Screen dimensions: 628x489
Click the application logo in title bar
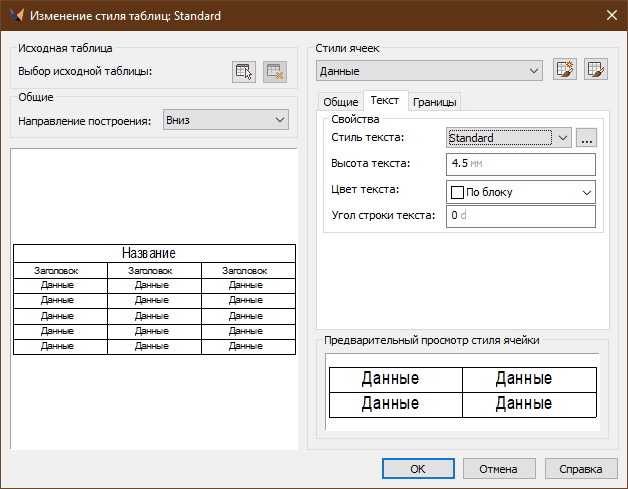point(17,16)
